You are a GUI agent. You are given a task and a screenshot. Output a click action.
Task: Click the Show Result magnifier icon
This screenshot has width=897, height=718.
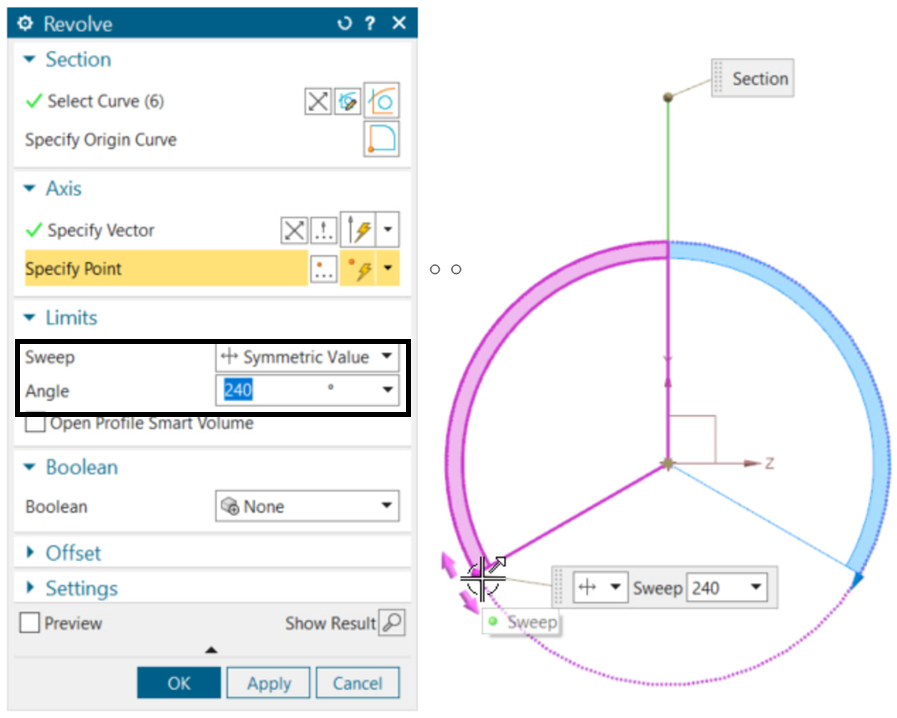tap(392, 622)
